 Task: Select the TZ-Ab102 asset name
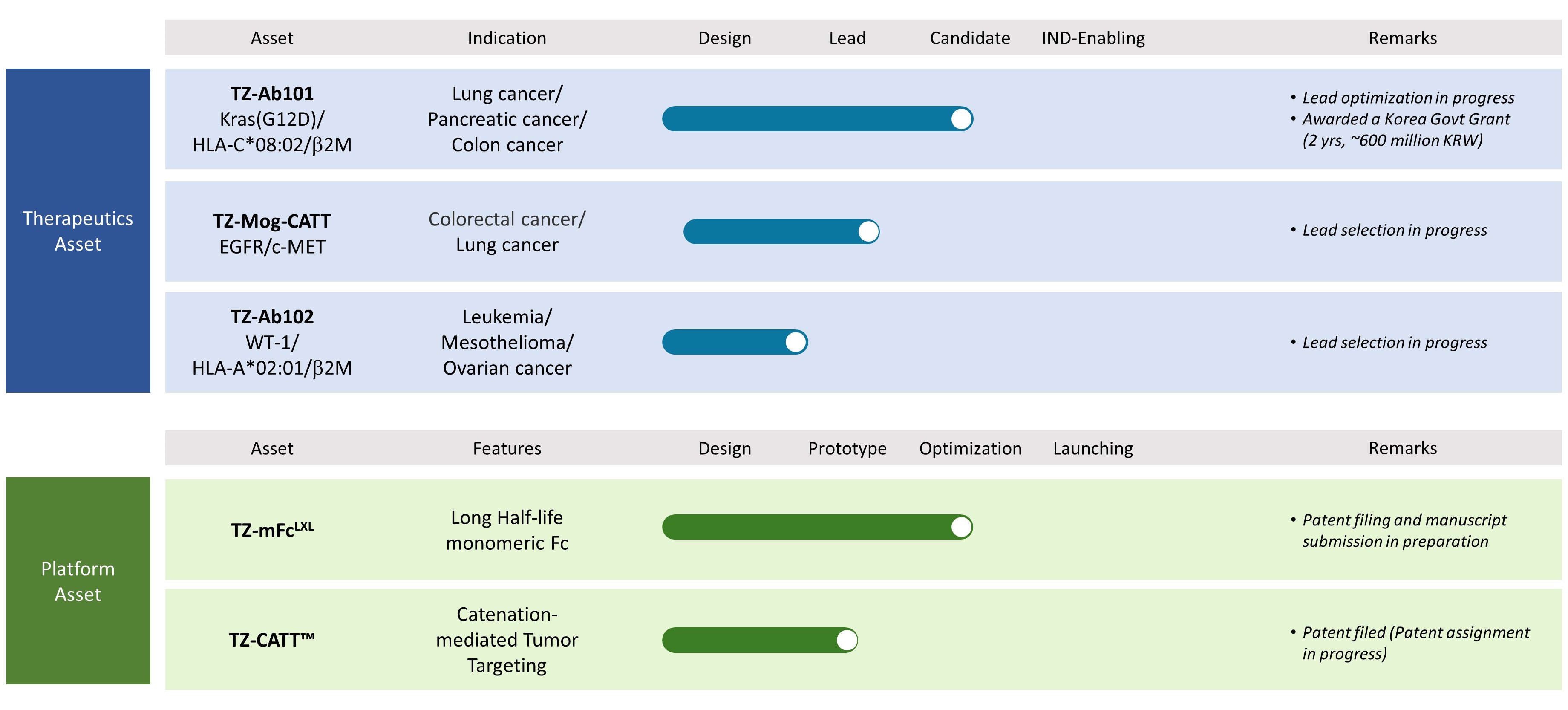(272, 317)
